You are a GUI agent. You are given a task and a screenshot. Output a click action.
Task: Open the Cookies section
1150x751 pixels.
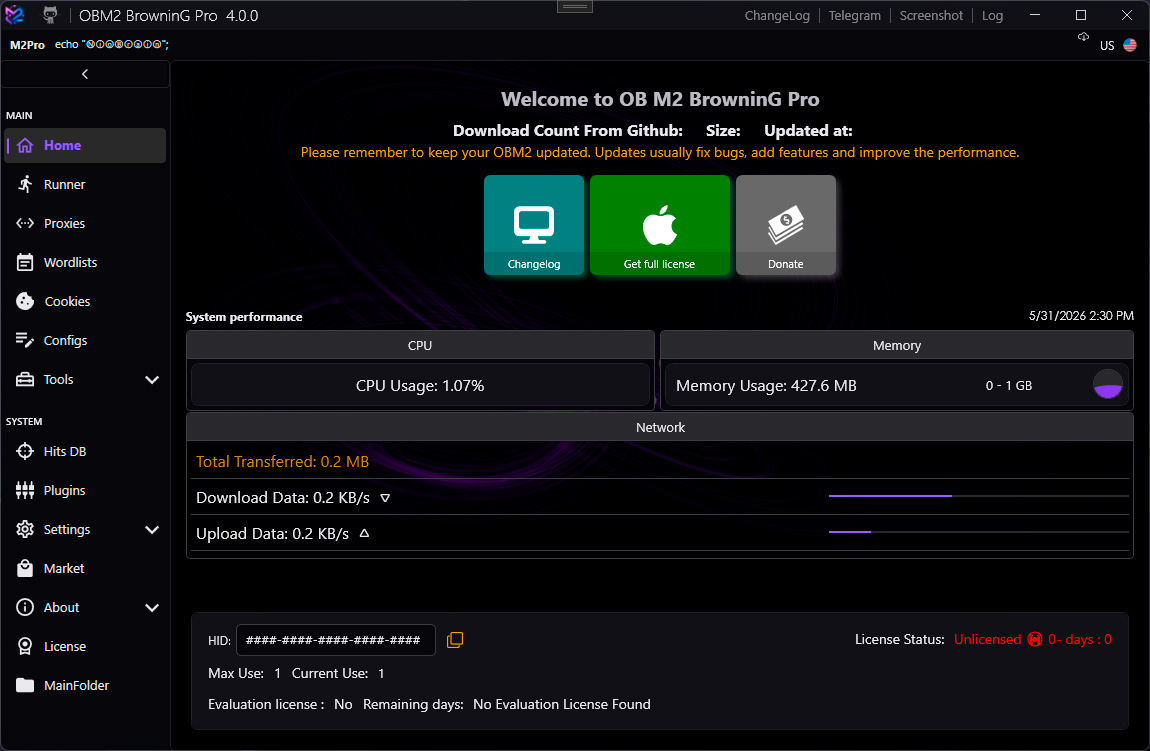(85, 301)
